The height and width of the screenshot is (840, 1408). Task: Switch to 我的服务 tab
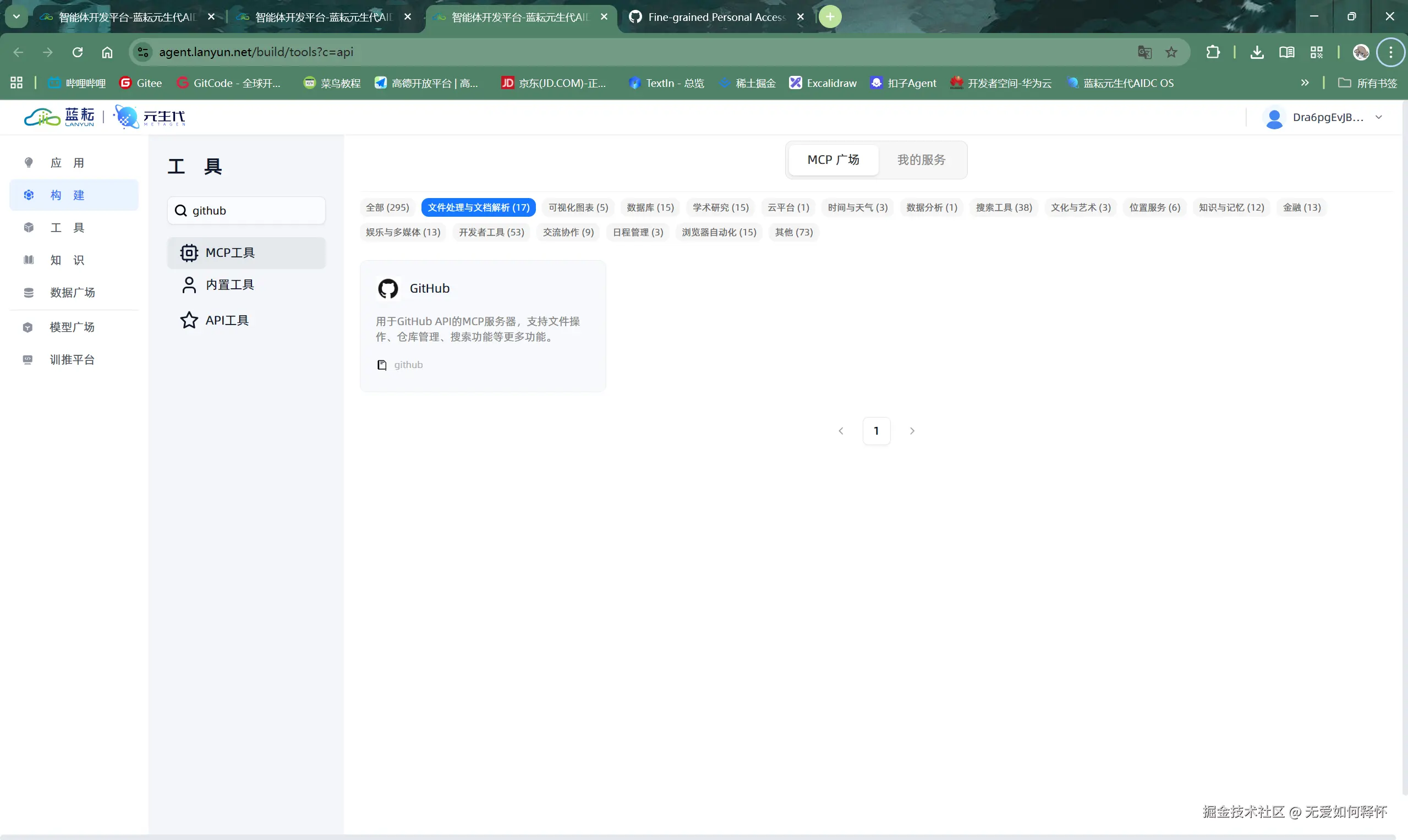pyautogui.click(x=921, y=160)
